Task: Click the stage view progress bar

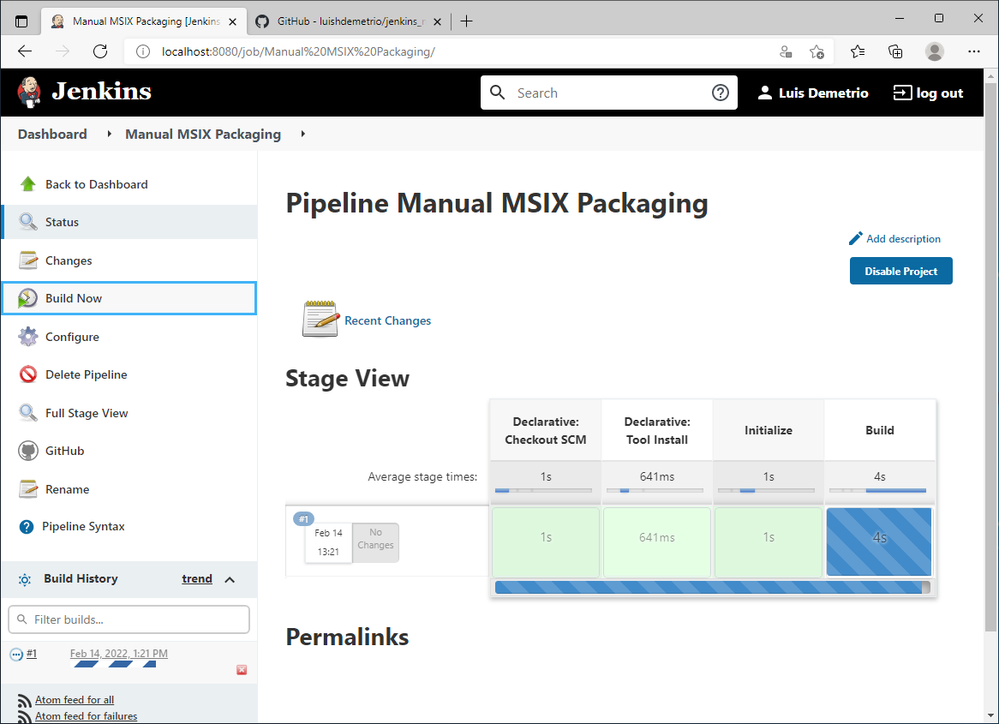Action: (x=712, y=587)
